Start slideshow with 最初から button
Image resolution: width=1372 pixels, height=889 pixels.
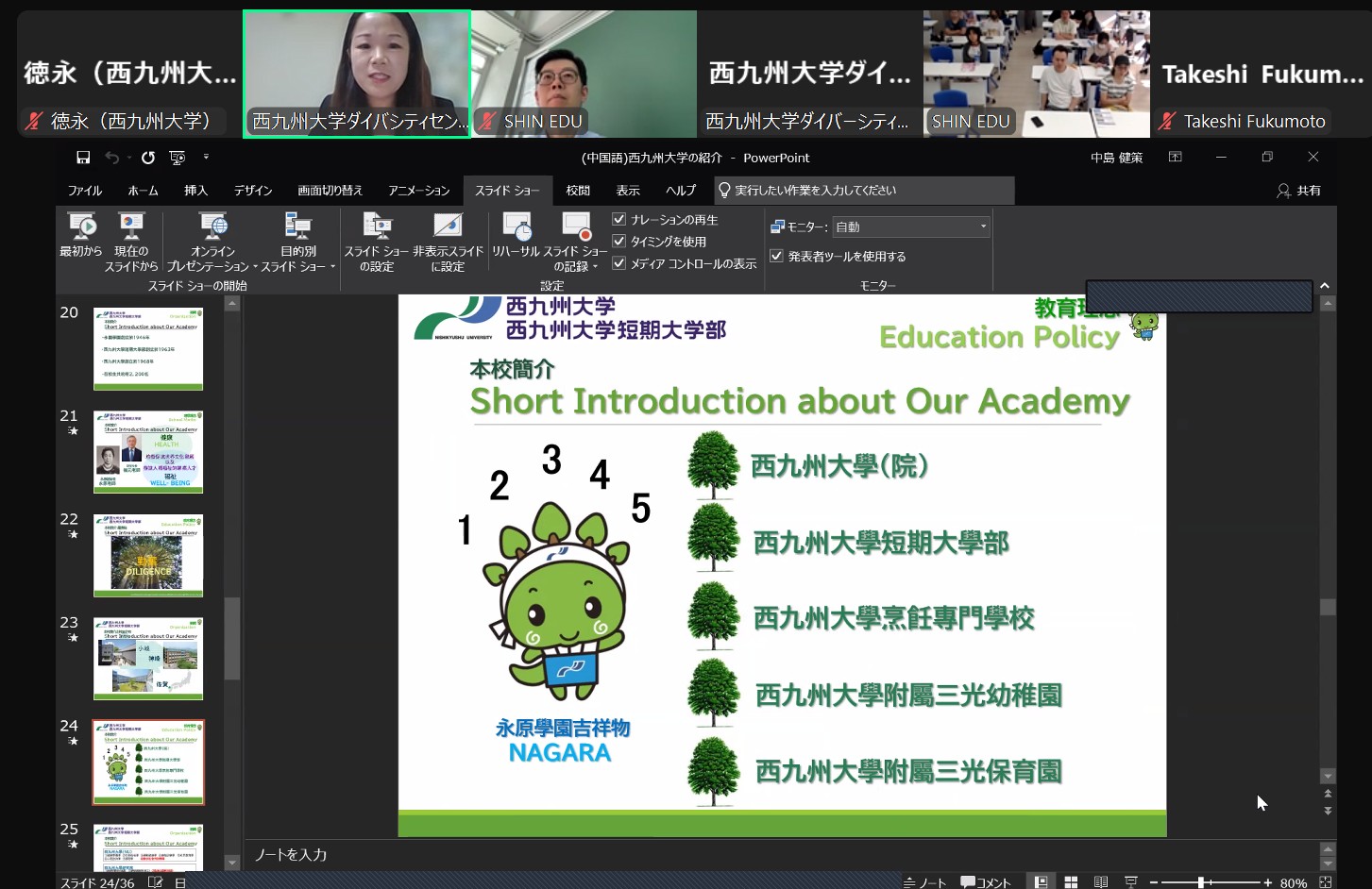(x=81, y=236)
